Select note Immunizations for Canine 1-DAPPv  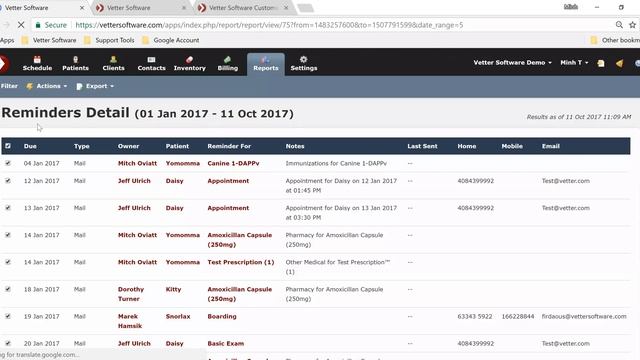click(x=336, y=163)
